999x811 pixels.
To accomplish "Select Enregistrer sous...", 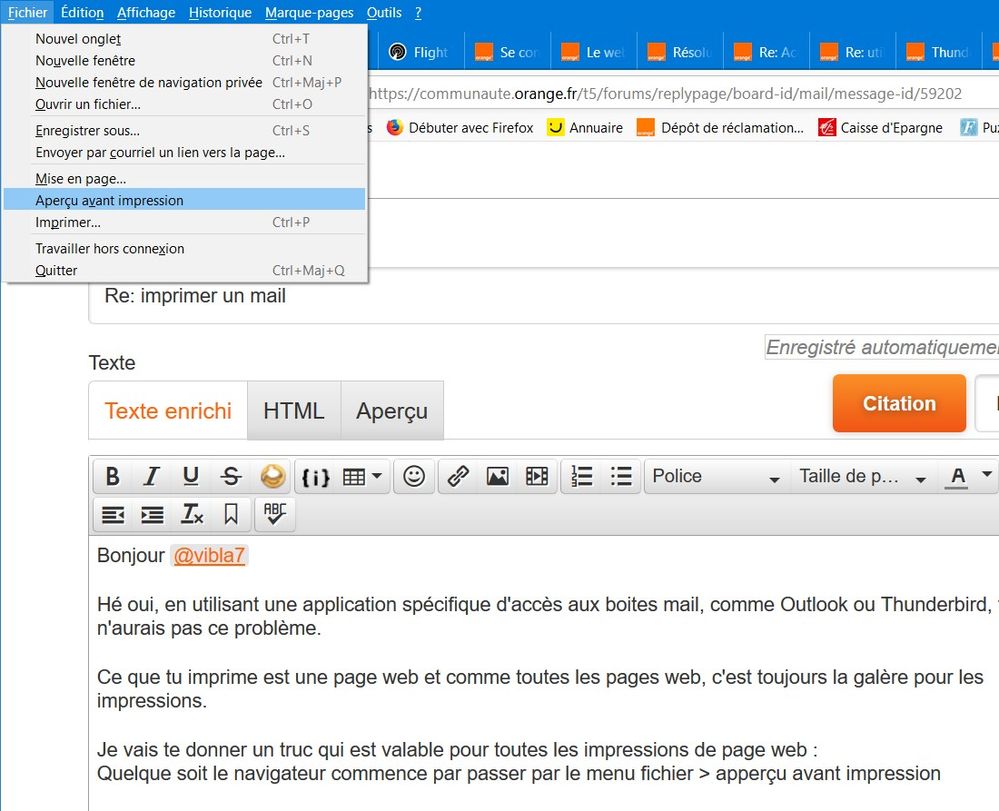I will click(185, 131).
